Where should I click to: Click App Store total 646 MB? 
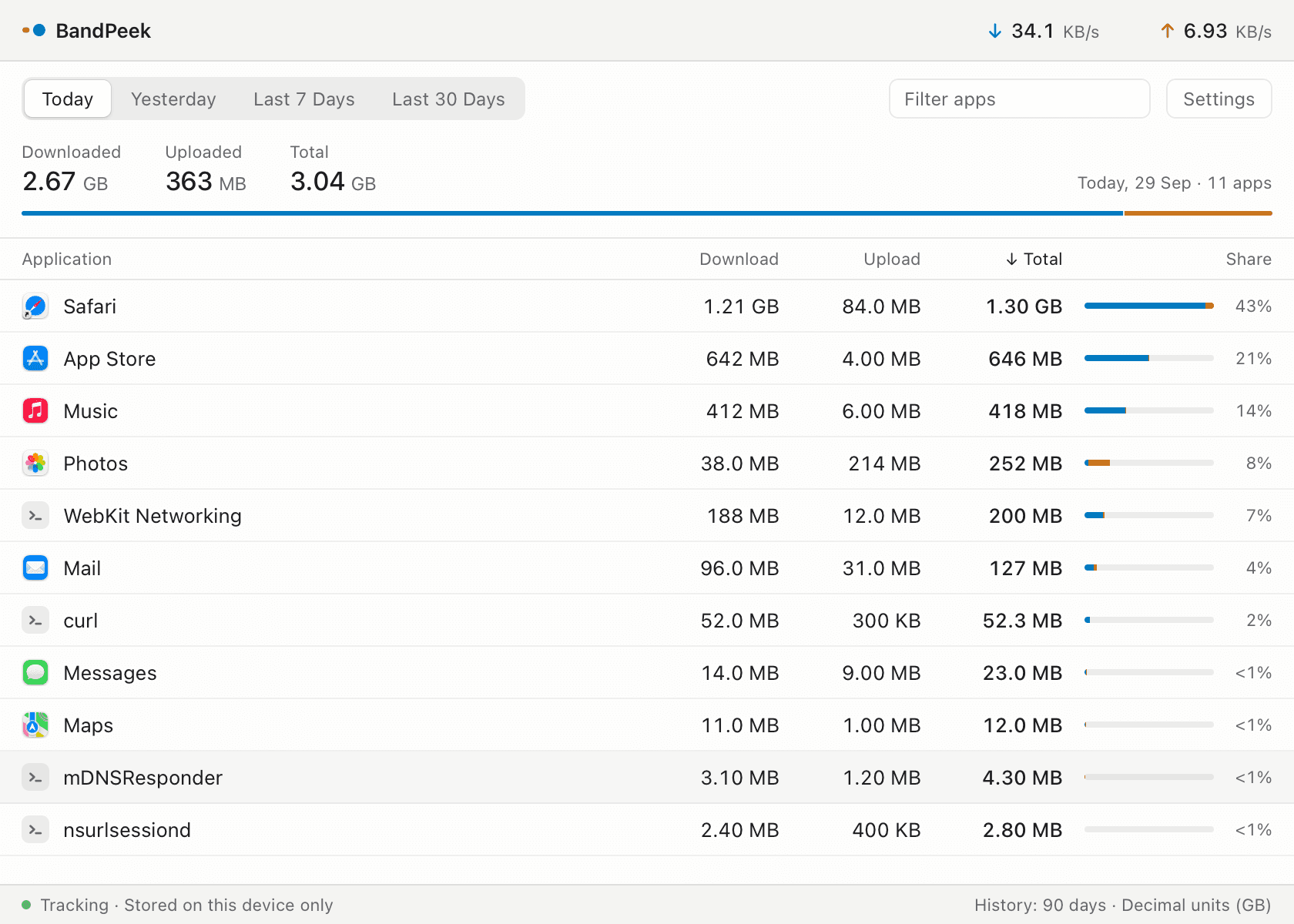click(x=1025, y=359)
